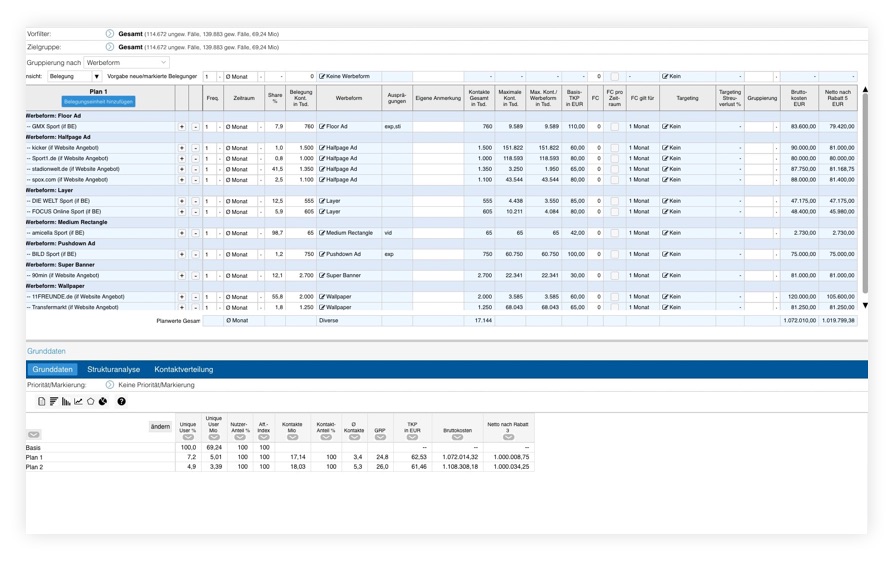This screenshot has height=562, width=895.
Task: Select the vertical bar chart icon
Action: [x=66, y=402]
